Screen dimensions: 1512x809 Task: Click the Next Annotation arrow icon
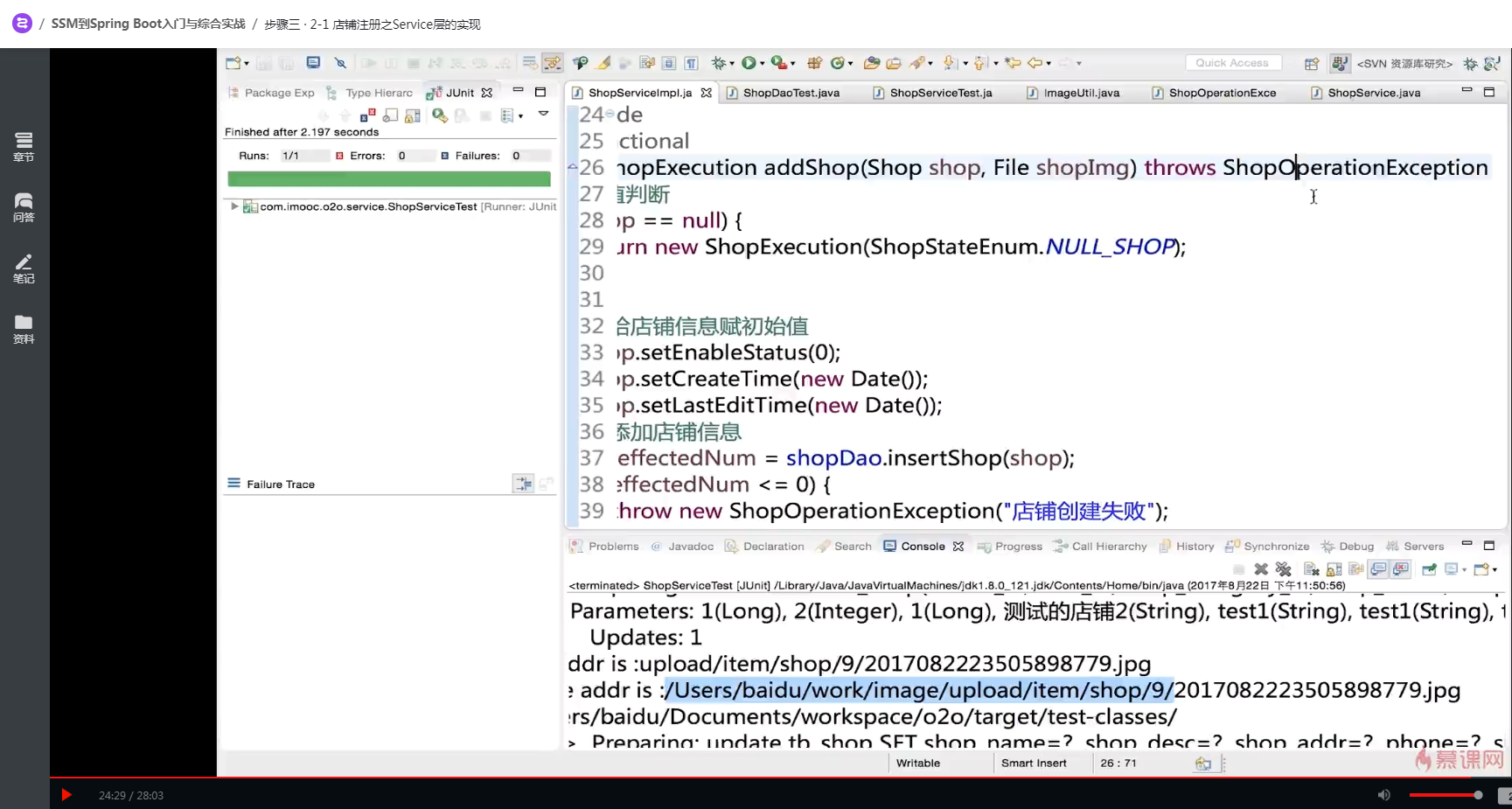pos(951,63)
